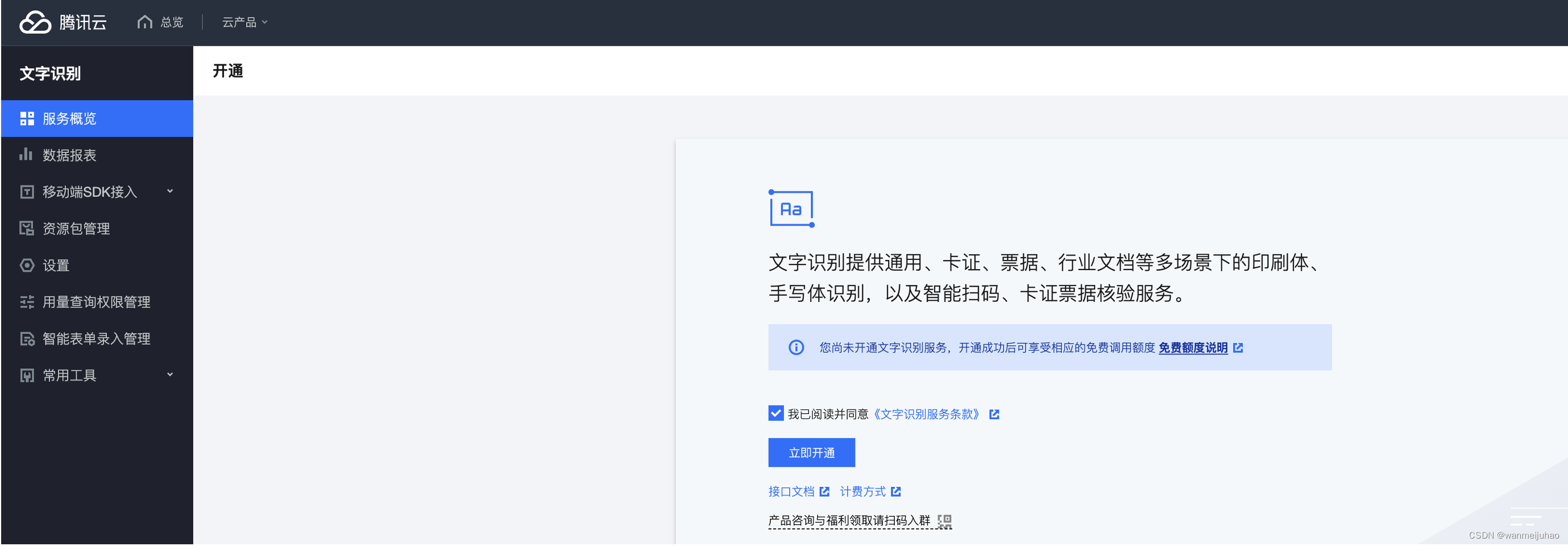This screenshot has width=1568, height=546.
Task: Click the 设置 gear icon
Action: [27, 266]
